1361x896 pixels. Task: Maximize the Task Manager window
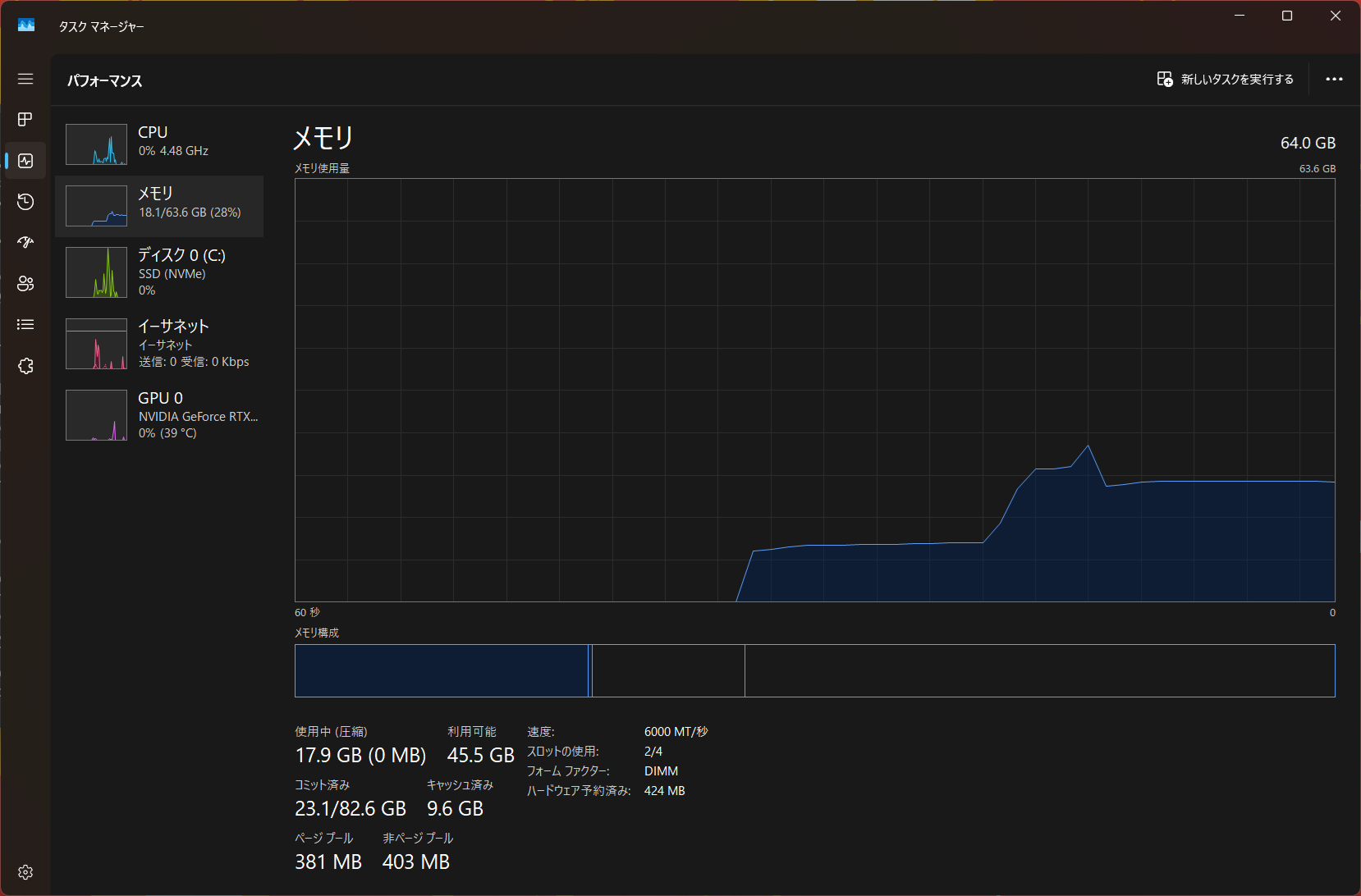(1287, 16)
